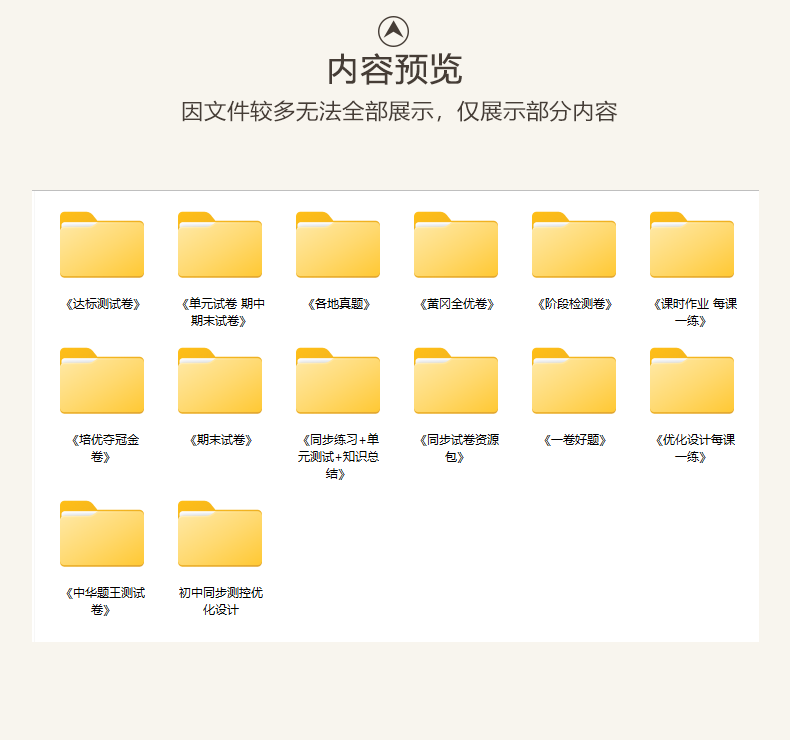Open the 《各地真题》 folder icon
Viewport: 790px width, 740px height.
338,245
